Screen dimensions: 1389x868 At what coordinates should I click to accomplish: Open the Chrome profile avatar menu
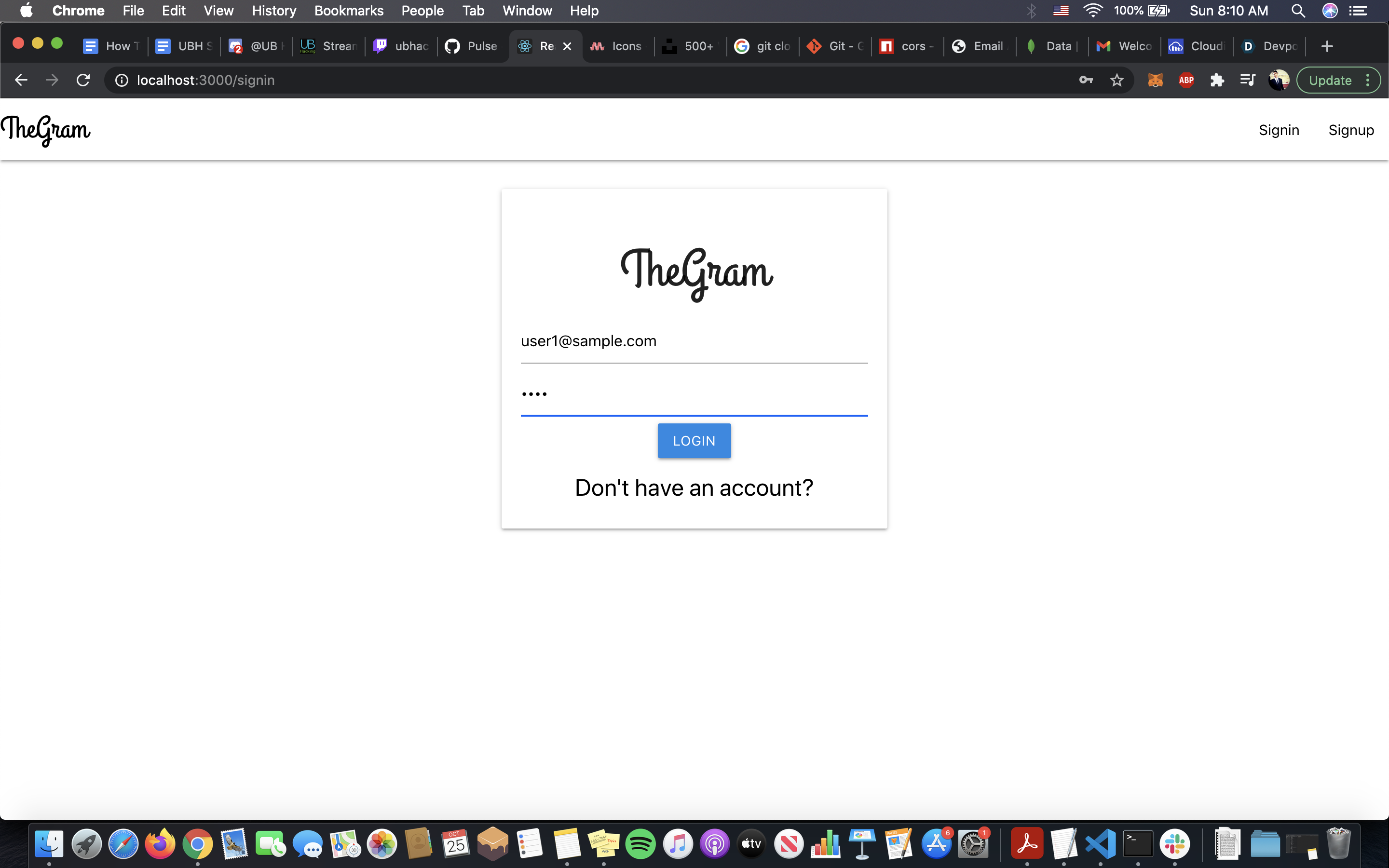1278,80
